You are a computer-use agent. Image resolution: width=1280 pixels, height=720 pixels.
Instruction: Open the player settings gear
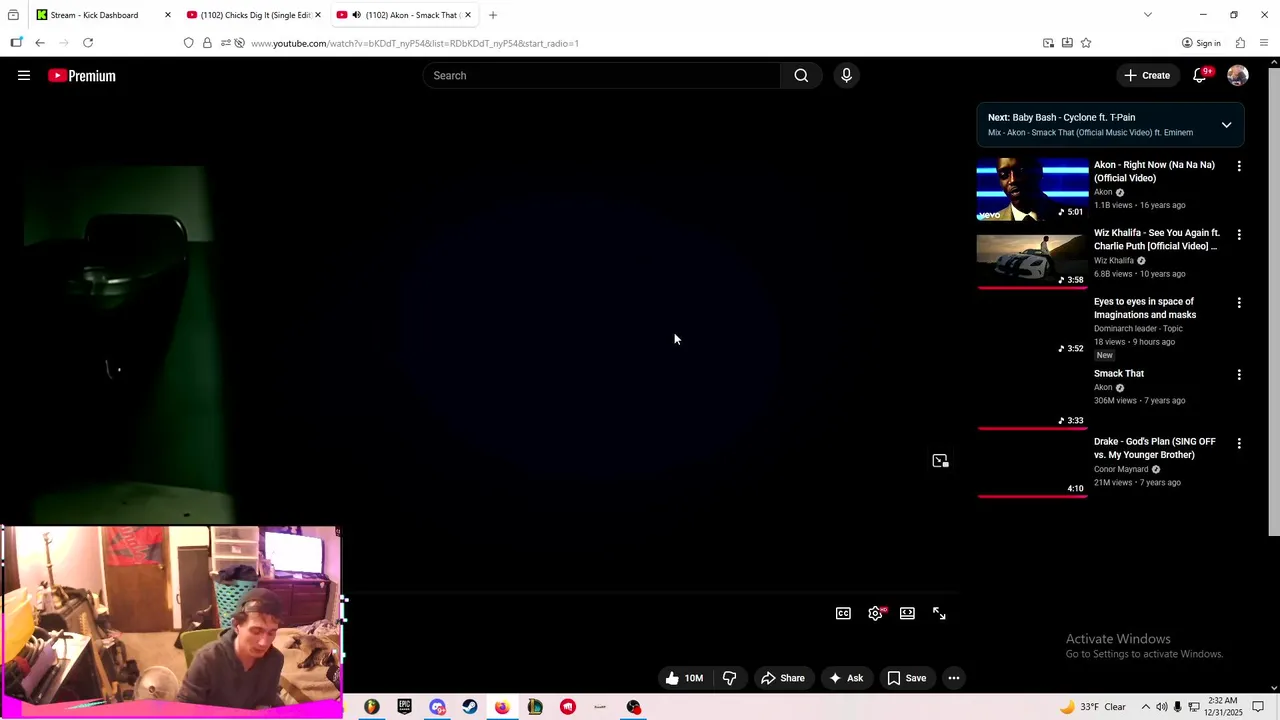875,613
